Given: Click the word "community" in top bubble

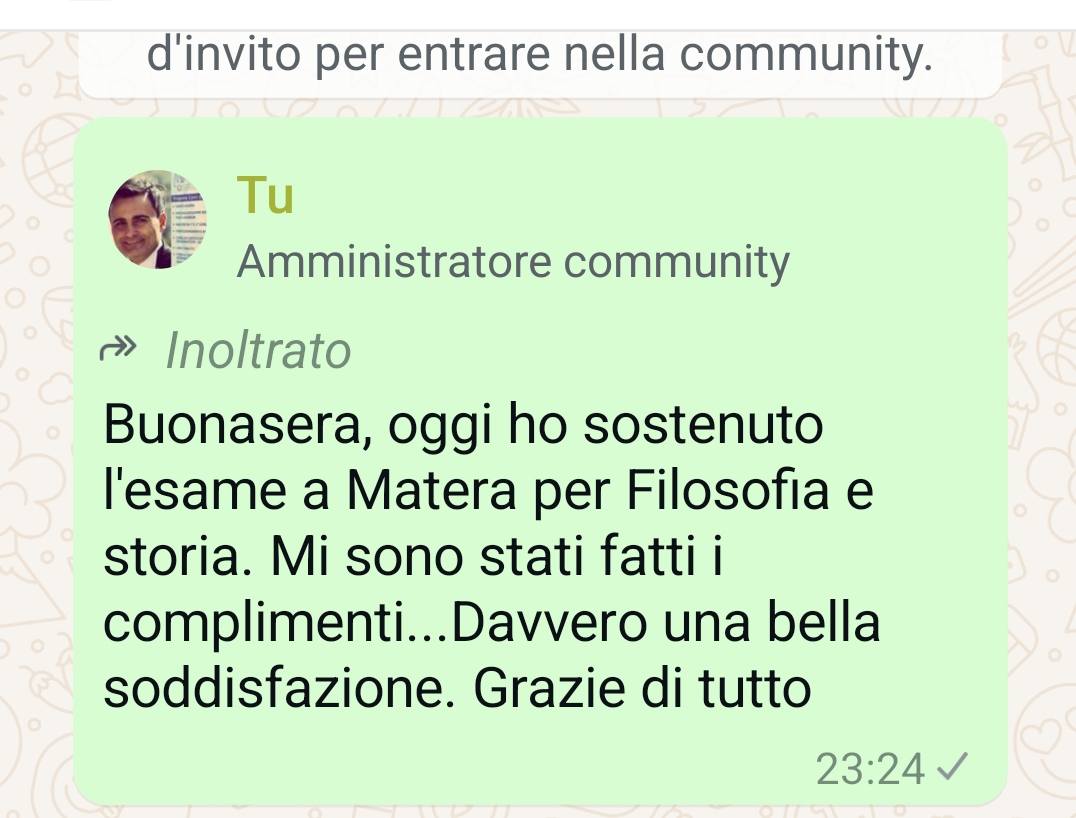Looking at the screenshot, I should (806, 56).
